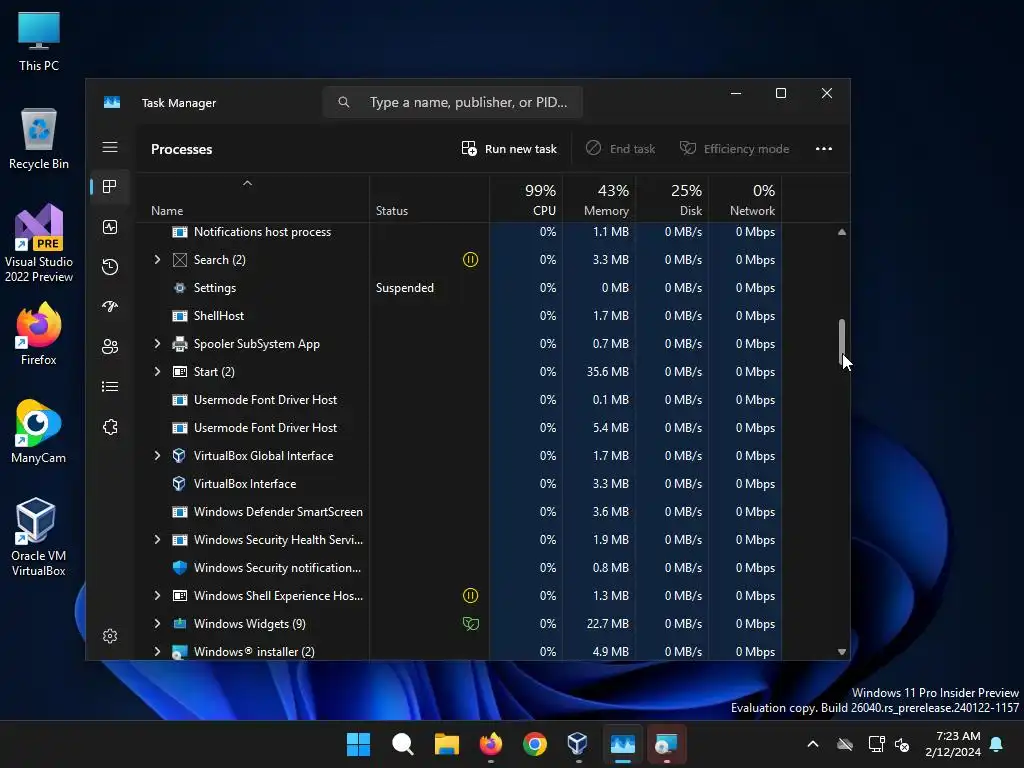Click the VirtualBox icon on the taskbar
The image size is (1024, 768).
[x=578, y=744]
